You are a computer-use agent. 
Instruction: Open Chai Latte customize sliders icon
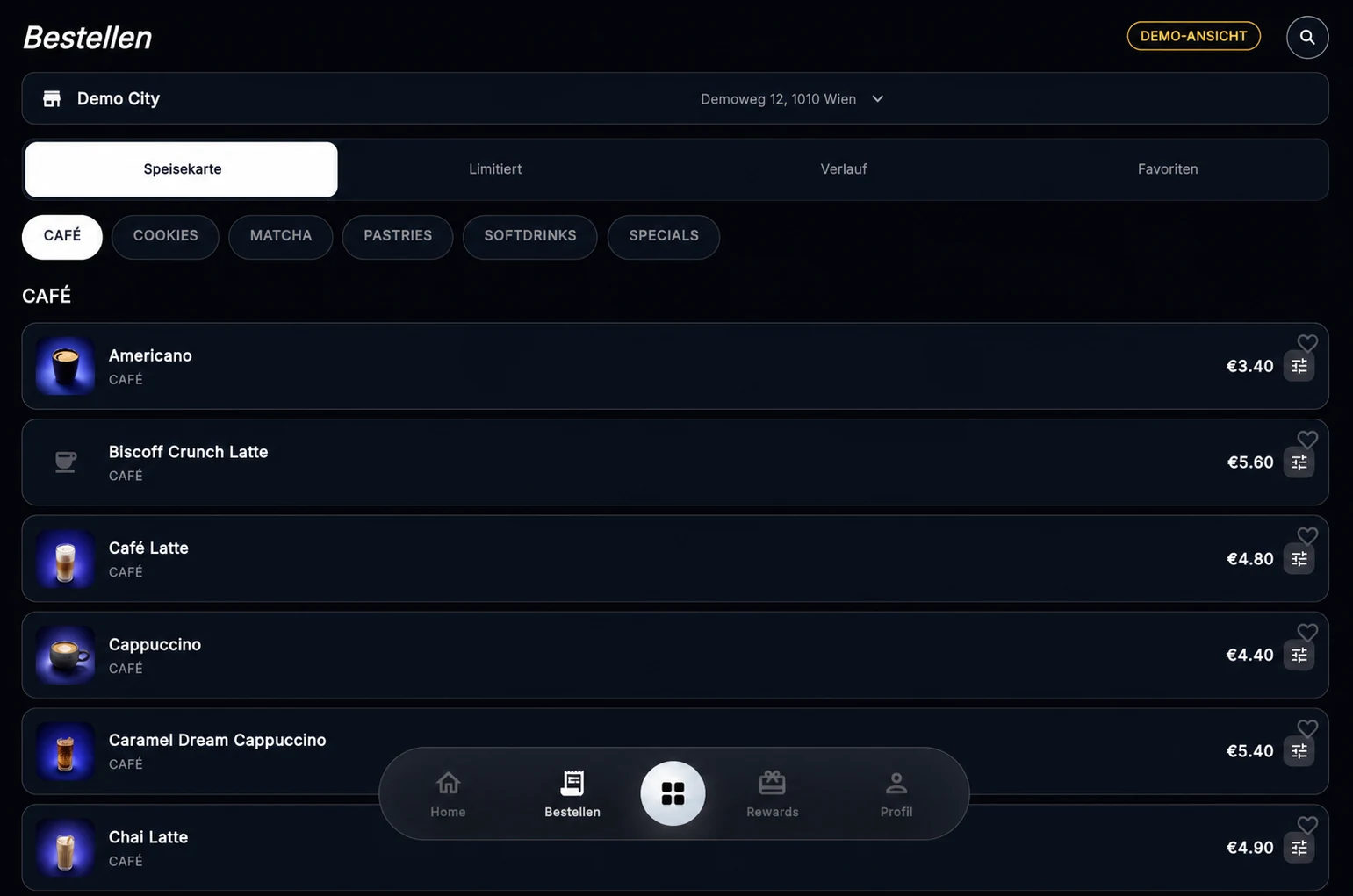1299,848
